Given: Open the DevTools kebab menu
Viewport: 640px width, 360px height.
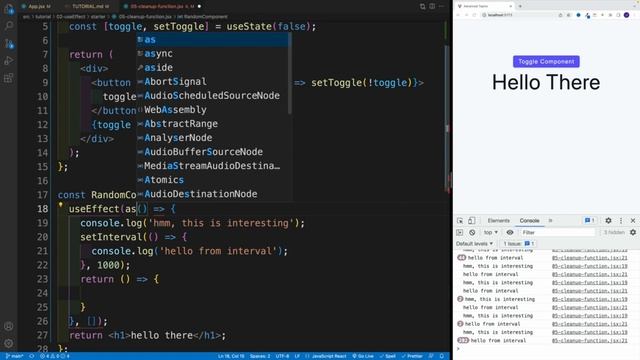Looking at the screenshot, I should coord(621,220).
